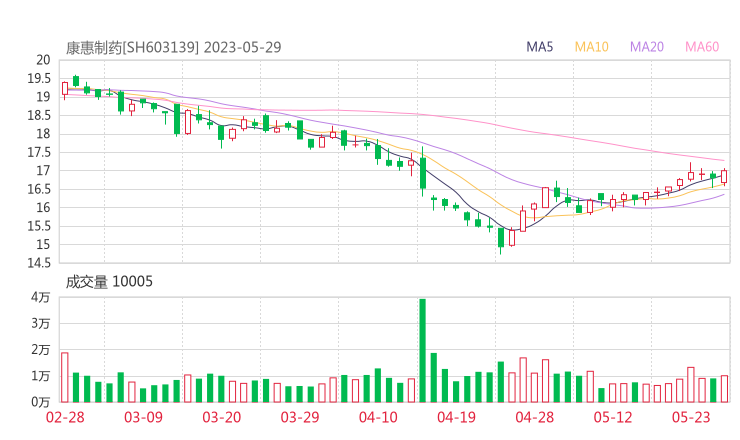Click the 03-09 date axis label
The width and height of the screenshot is (740, 440).
143,417
